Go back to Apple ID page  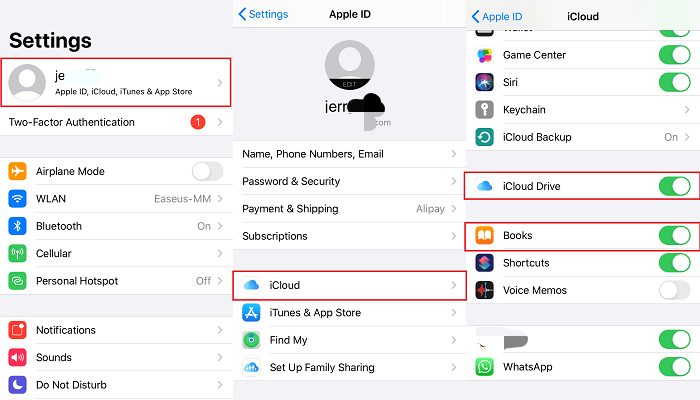[x=496, y=16]
